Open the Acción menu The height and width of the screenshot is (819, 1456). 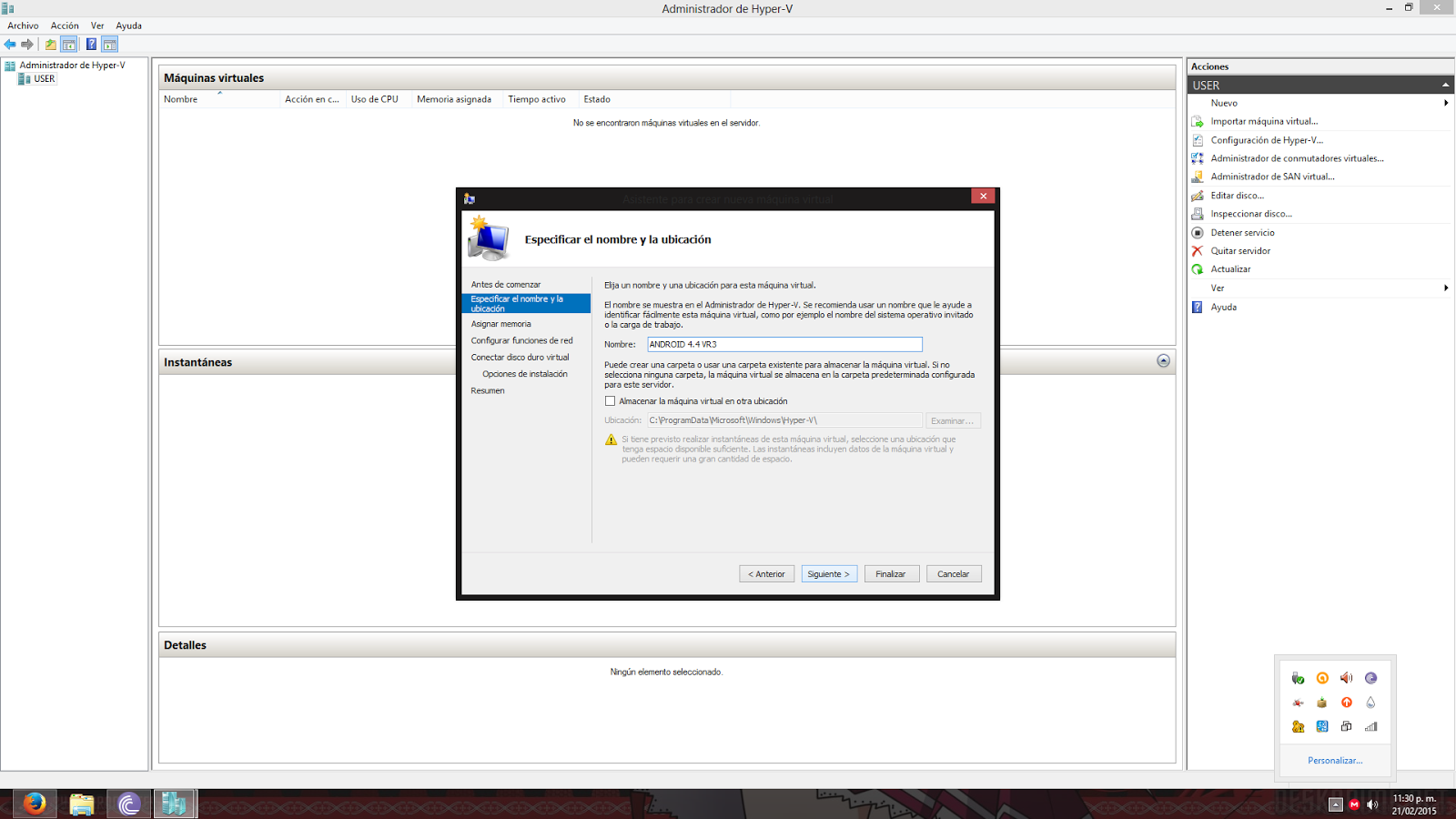click(65, 25)
